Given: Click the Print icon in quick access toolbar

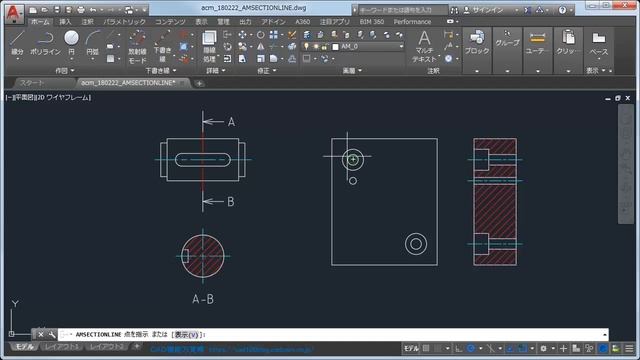Looking at the screenshot, I should pyautogui.click(x=81, y=10).
